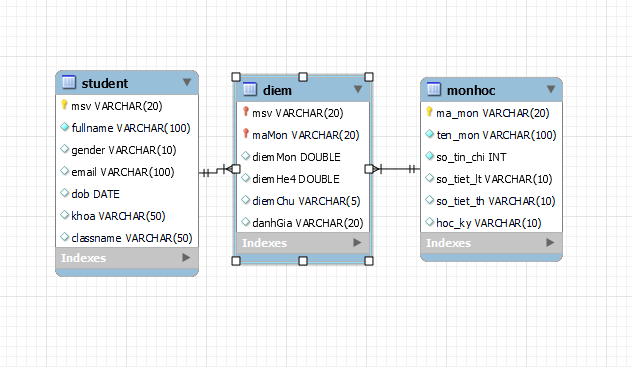Select the email VARCHAR(100) column row
The image size is (632, 367).
pyautogui.click(x=127, y=172)
